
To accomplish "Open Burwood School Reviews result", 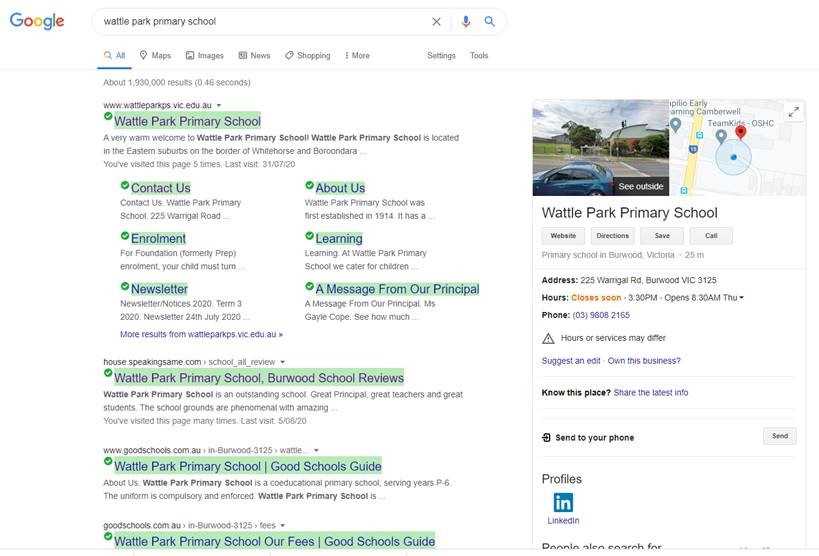I will (x=259, y=378).
